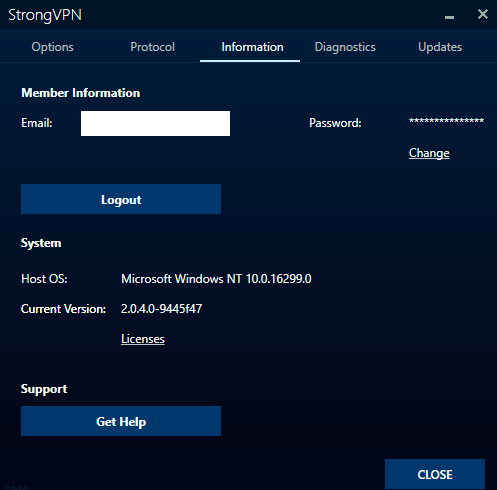Click the System section heading
The image size is (497, 490).
pos(41,243)
